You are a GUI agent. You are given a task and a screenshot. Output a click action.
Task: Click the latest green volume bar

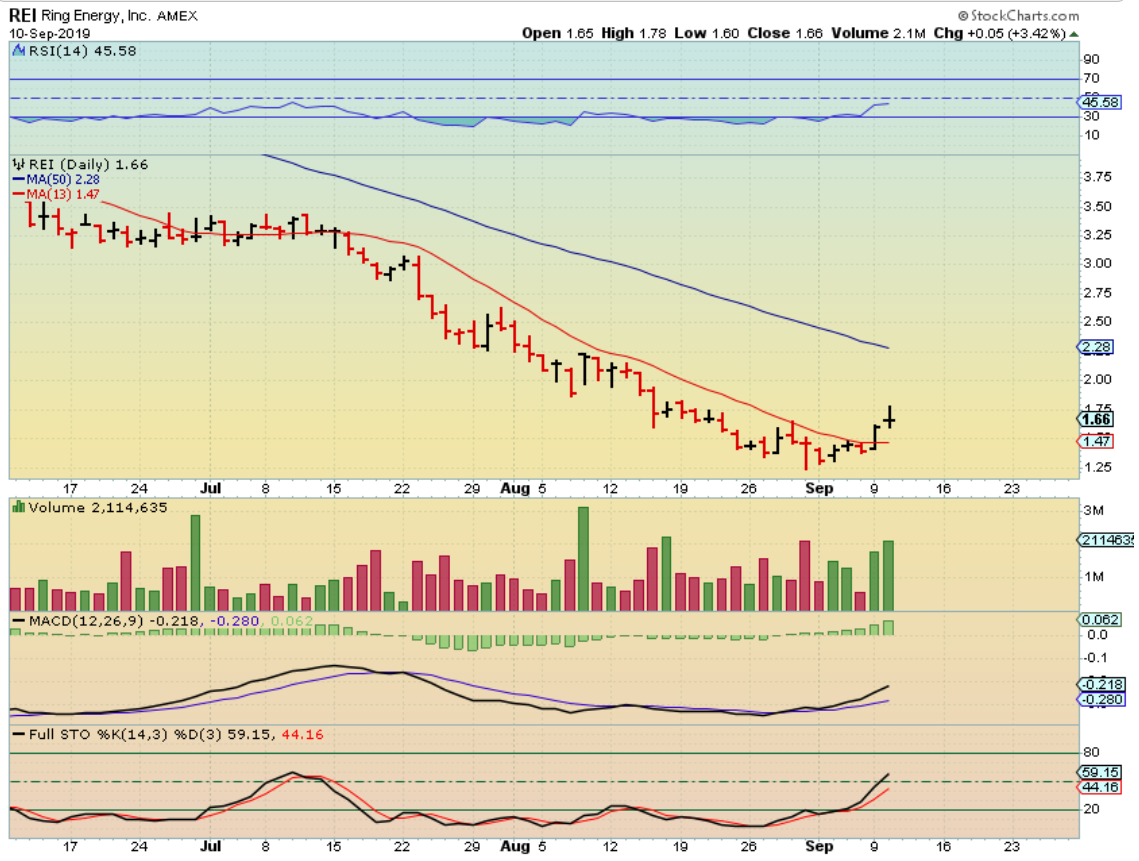click(x=888, y=575)
